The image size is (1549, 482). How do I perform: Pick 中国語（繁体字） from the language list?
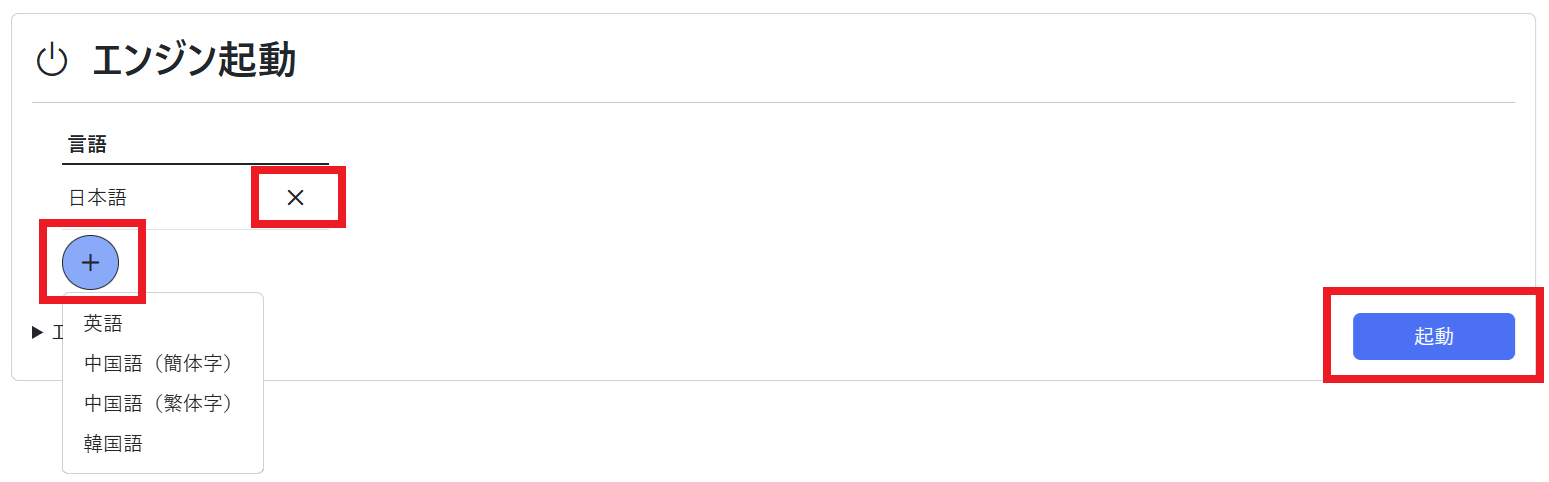pos(158,403)
